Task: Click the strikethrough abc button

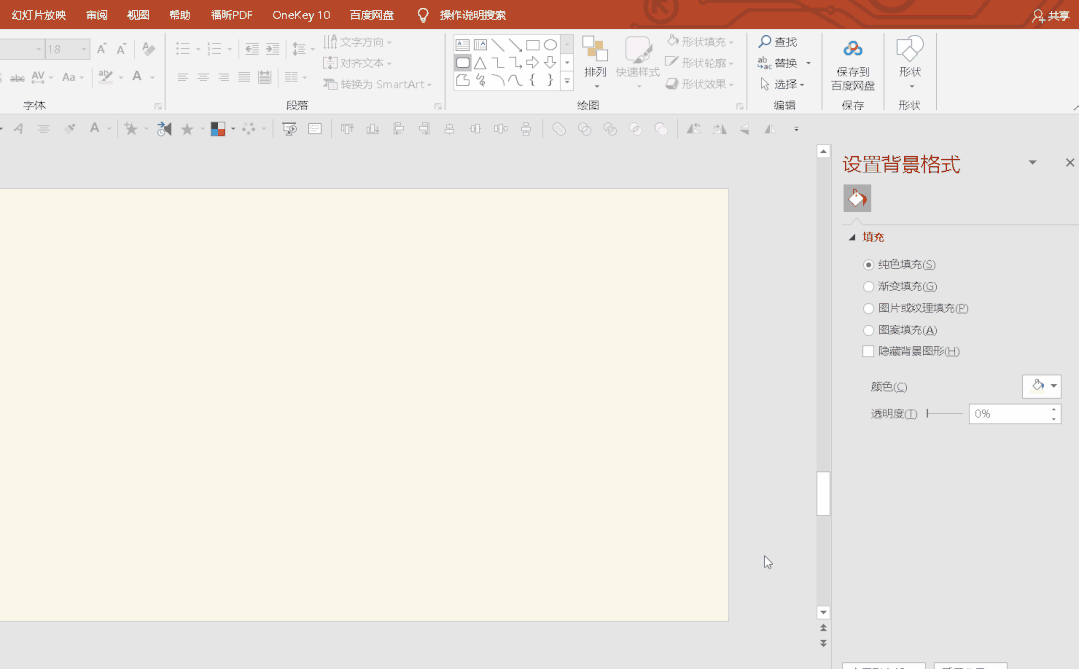Action: pyautogui.click(x=17, y=78)
